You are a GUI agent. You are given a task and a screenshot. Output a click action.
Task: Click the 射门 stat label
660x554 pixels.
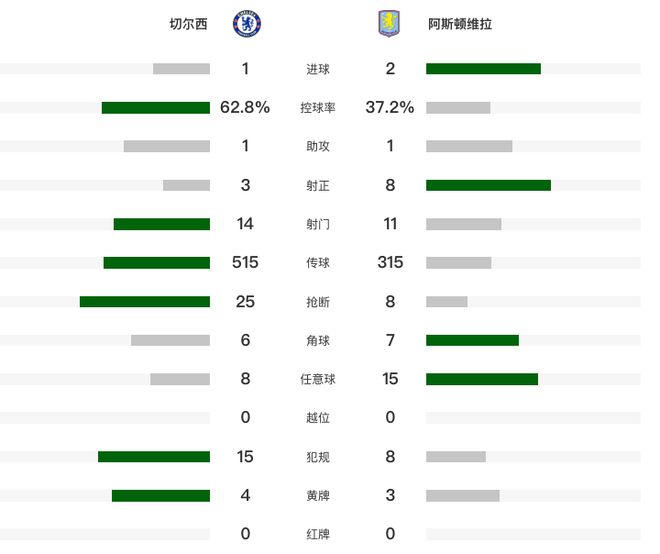tap(318, 224)
